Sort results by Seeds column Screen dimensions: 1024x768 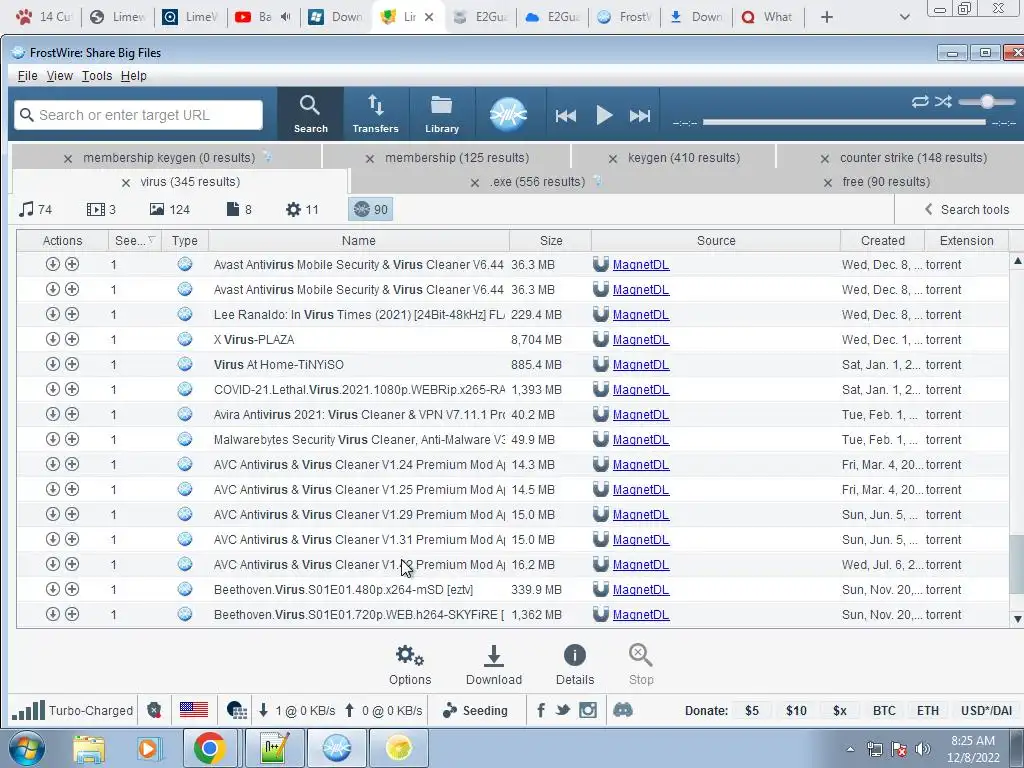135,241
